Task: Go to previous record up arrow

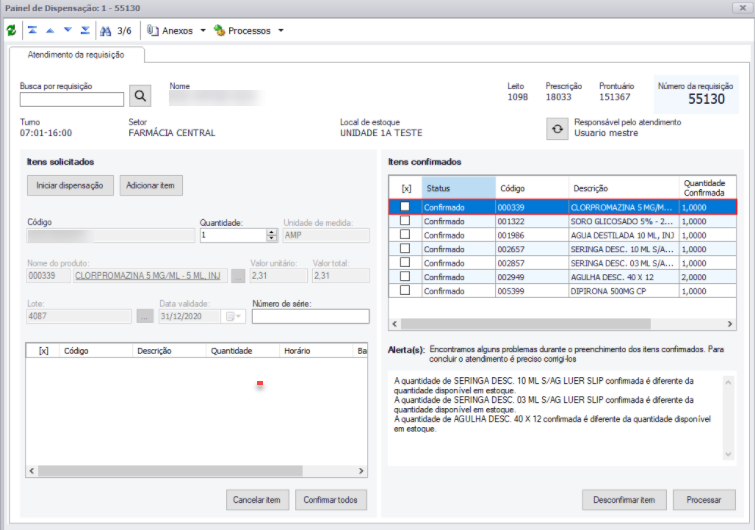Action: (x=50, y=30)
